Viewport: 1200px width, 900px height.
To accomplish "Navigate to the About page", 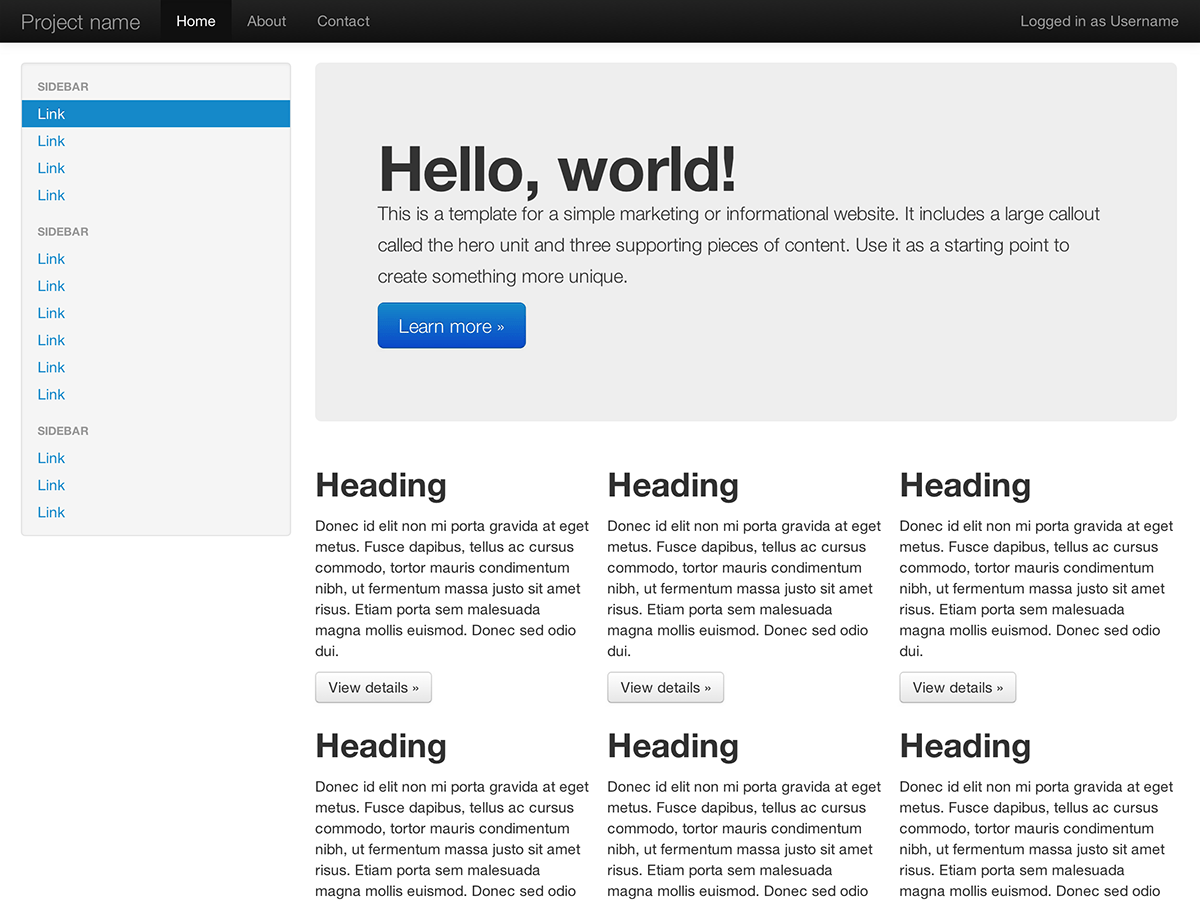I will click(266, 20).
